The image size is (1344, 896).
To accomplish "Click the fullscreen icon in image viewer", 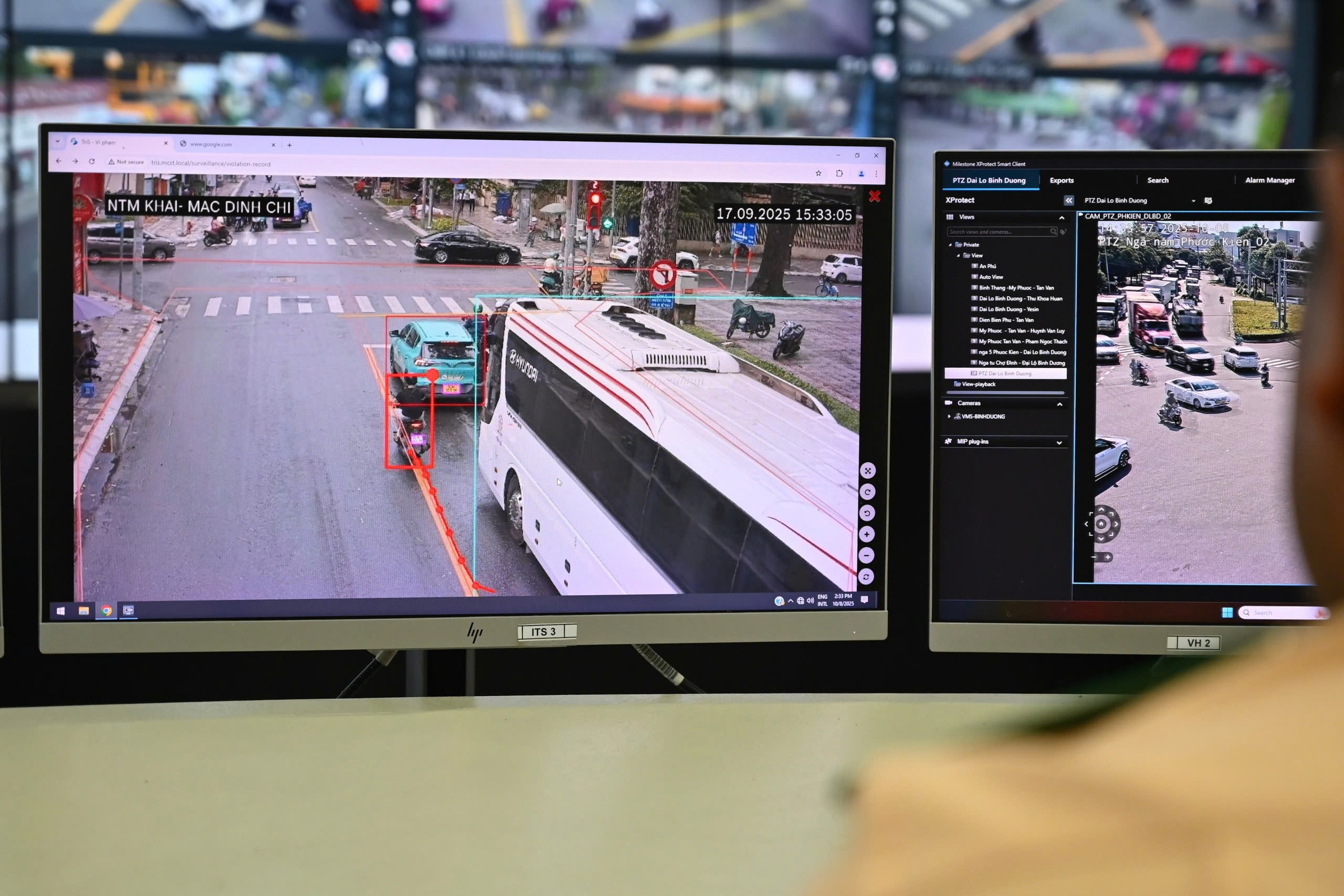I will [867, 471].
